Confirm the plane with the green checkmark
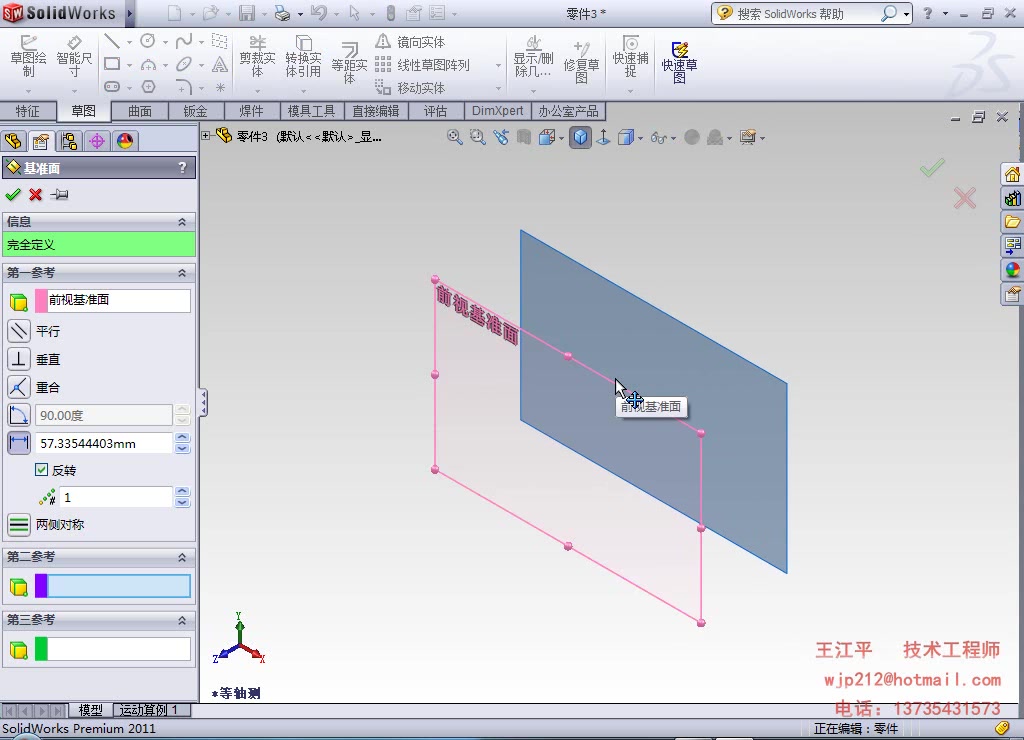Screen dimensions: 1024x740 tap(13, 194)
